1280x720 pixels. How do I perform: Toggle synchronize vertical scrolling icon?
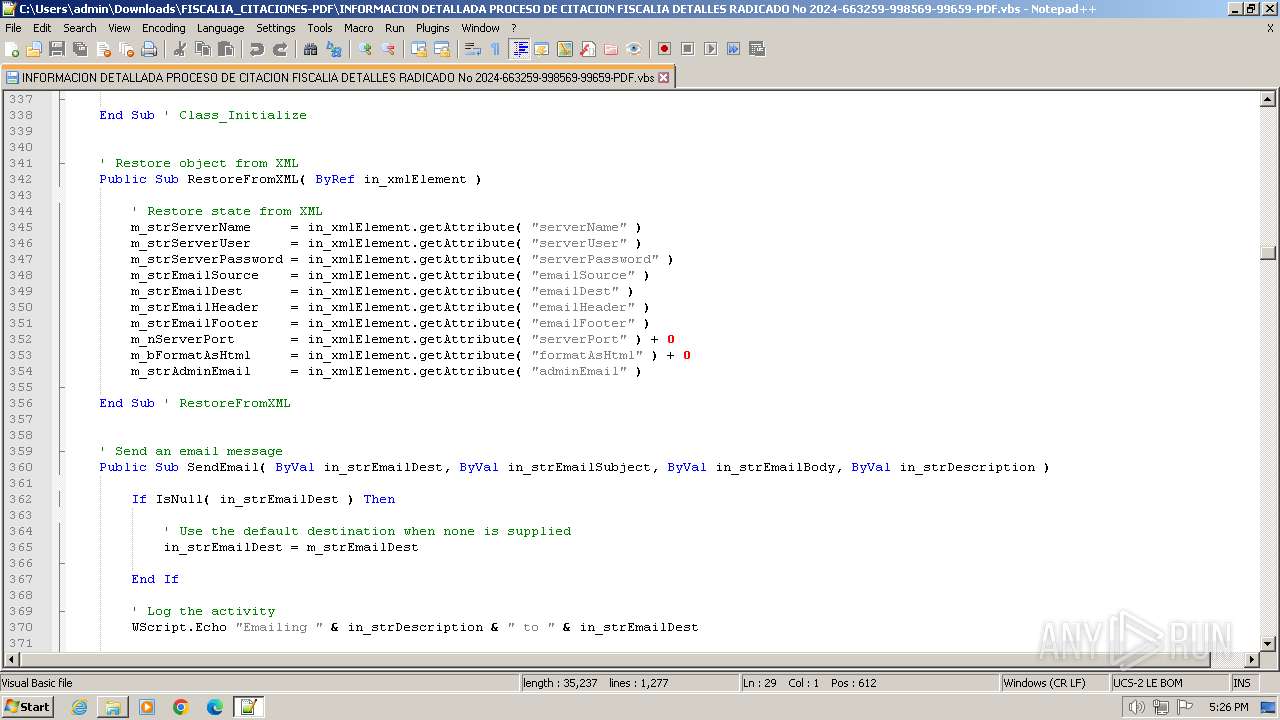pos(419,49)
